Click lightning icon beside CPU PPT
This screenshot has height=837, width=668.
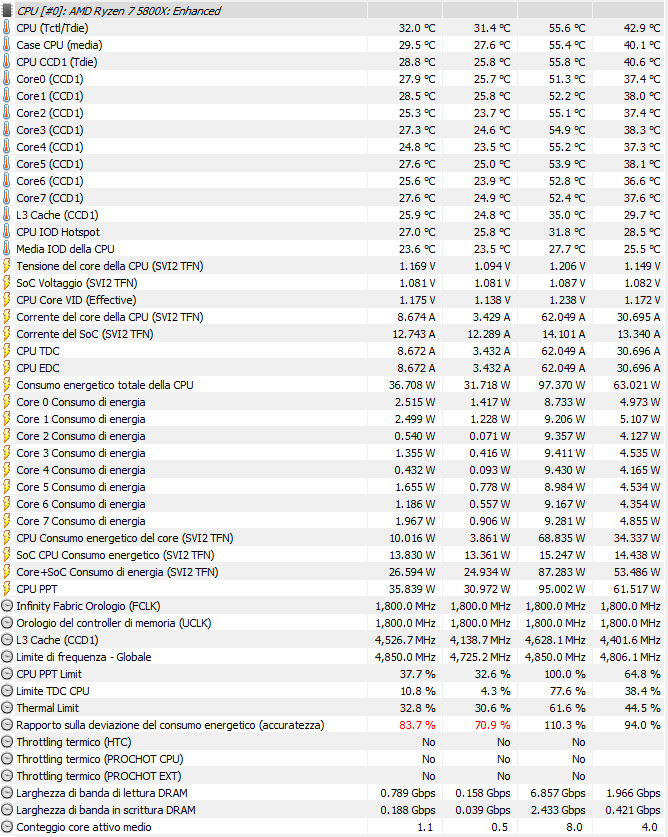[x=6, y=589]
